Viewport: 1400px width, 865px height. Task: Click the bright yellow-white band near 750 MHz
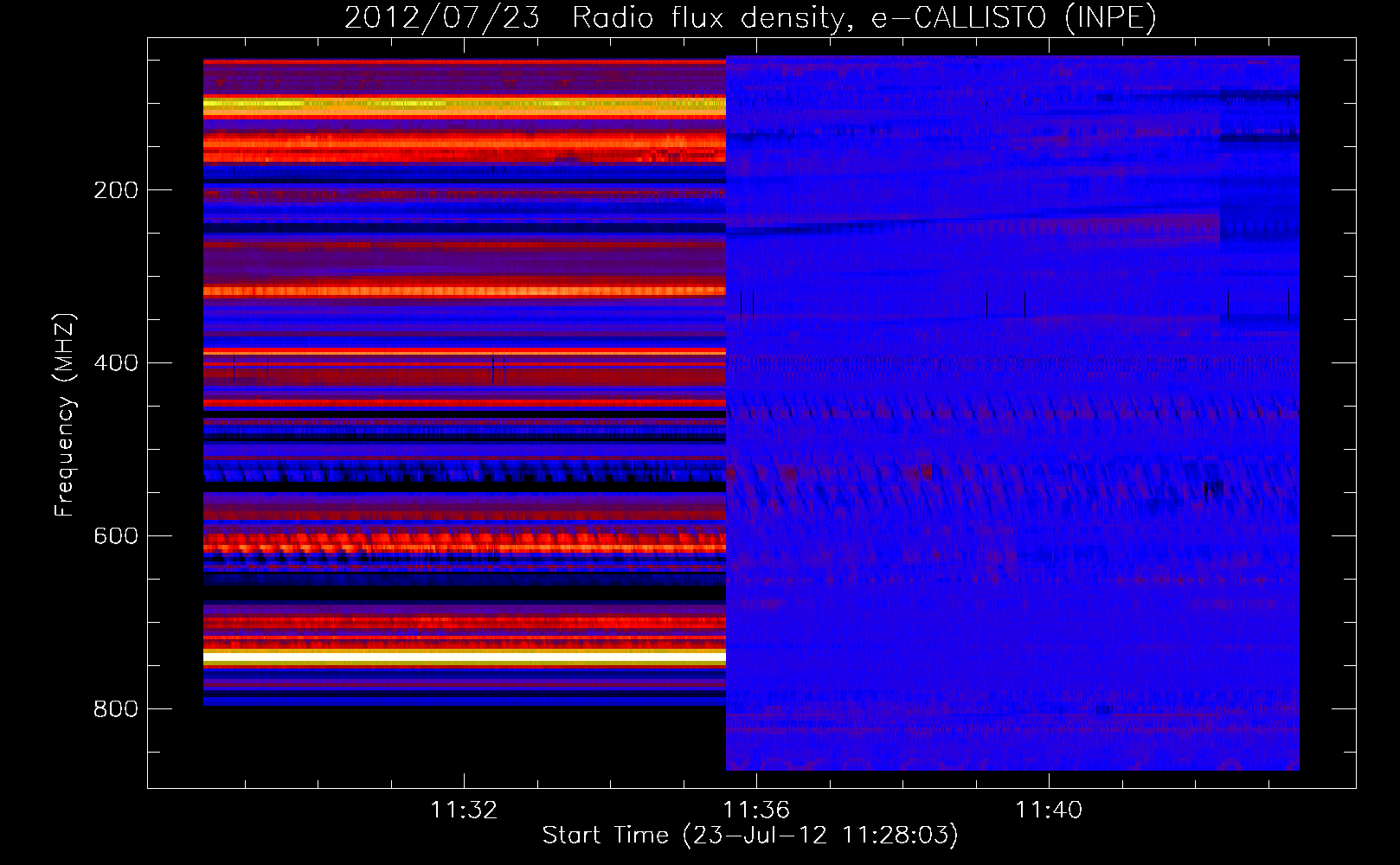[465, 658]
